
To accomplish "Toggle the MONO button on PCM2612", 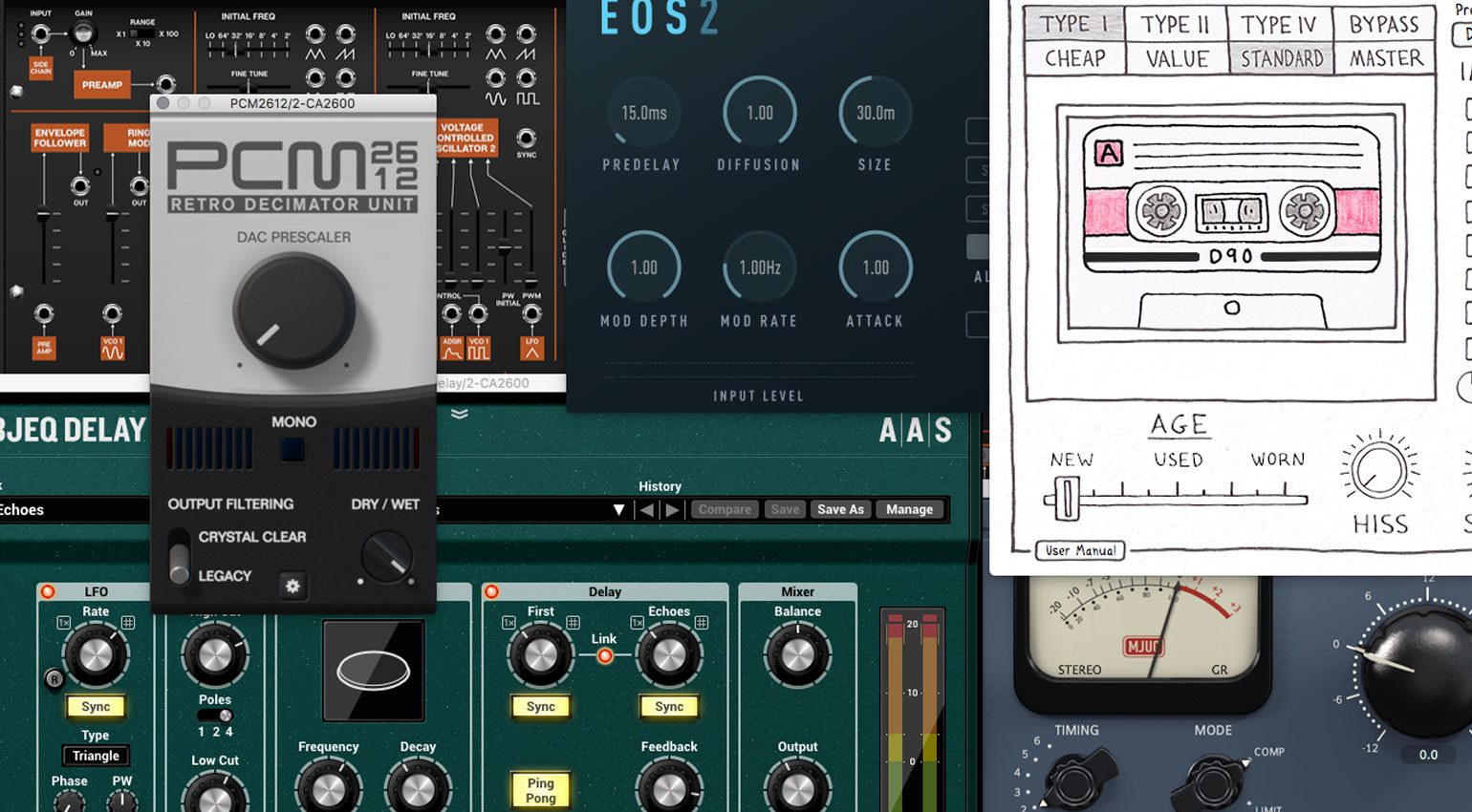I will coord(292,449).
